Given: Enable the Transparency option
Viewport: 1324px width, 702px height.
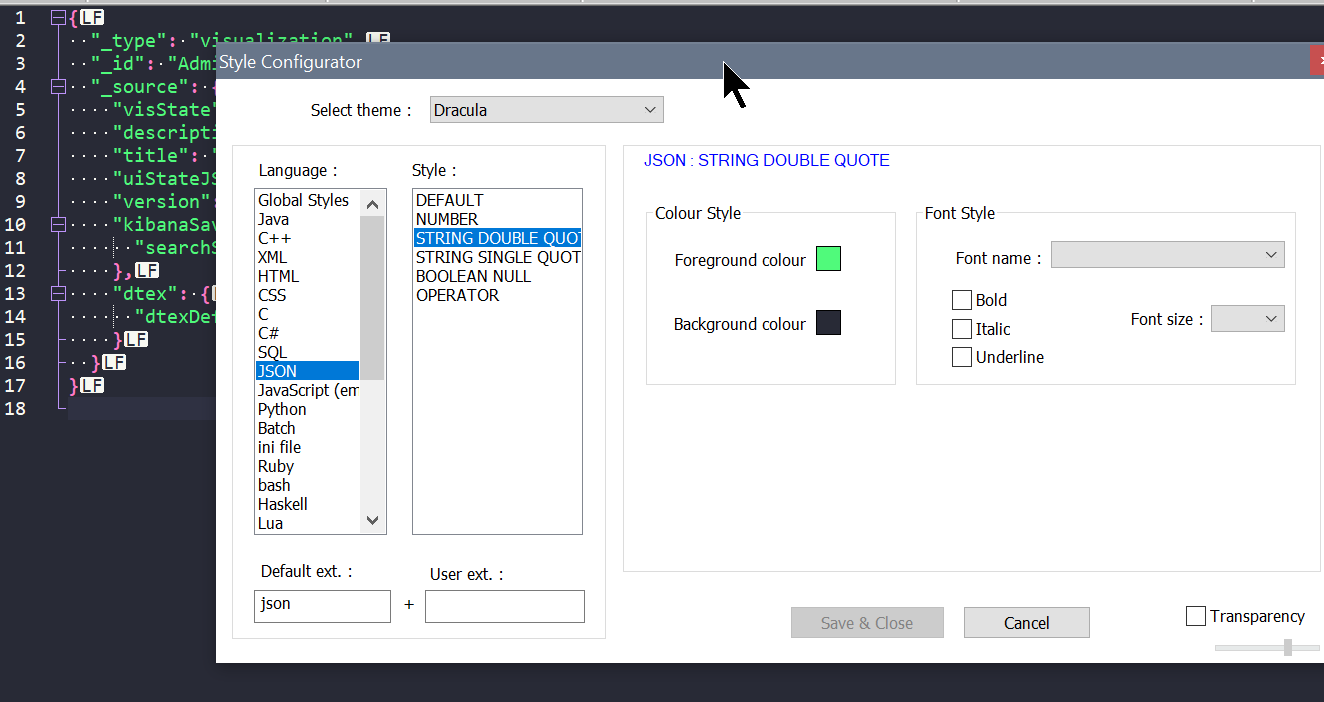Looking at the screenshot, I should 1196,616.
